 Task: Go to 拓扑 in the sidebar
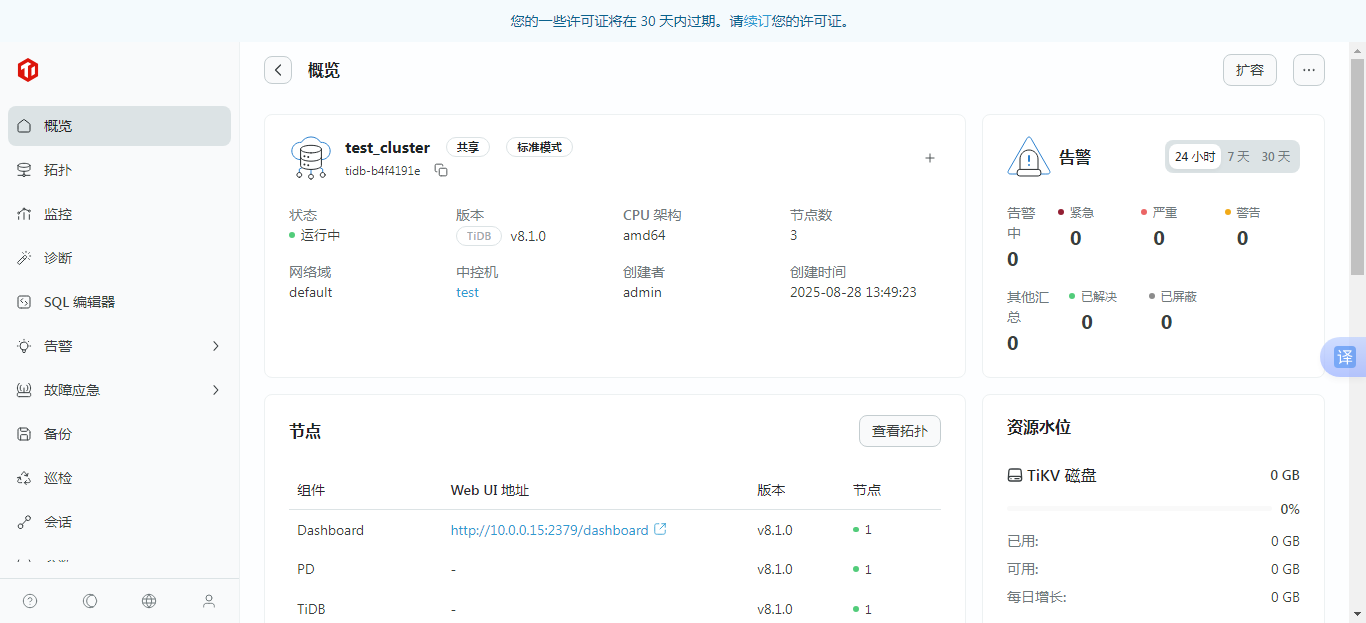tap(58, 170)
